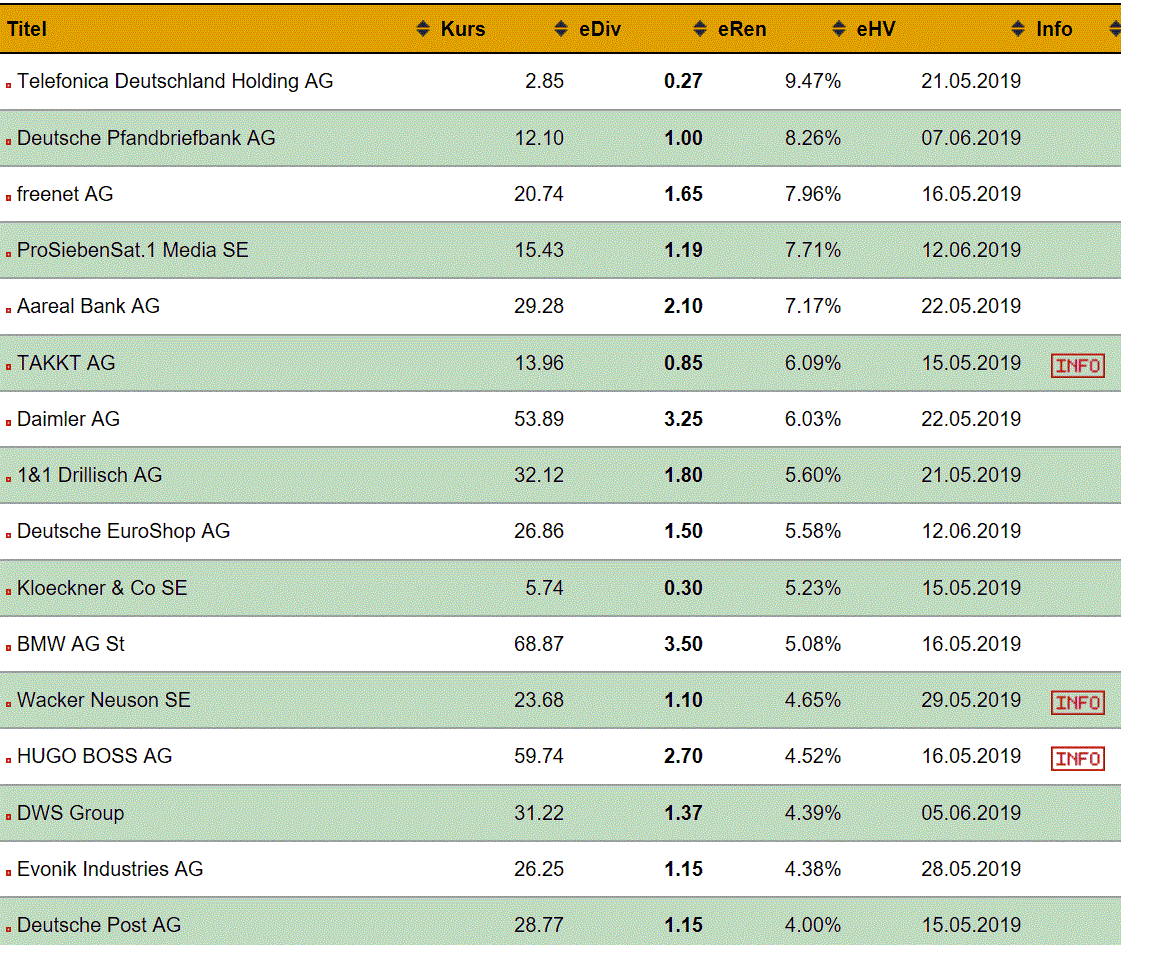Select date 28.05.2019
1162x967 pixels.
pyautogui.click(x=971, y=868)
